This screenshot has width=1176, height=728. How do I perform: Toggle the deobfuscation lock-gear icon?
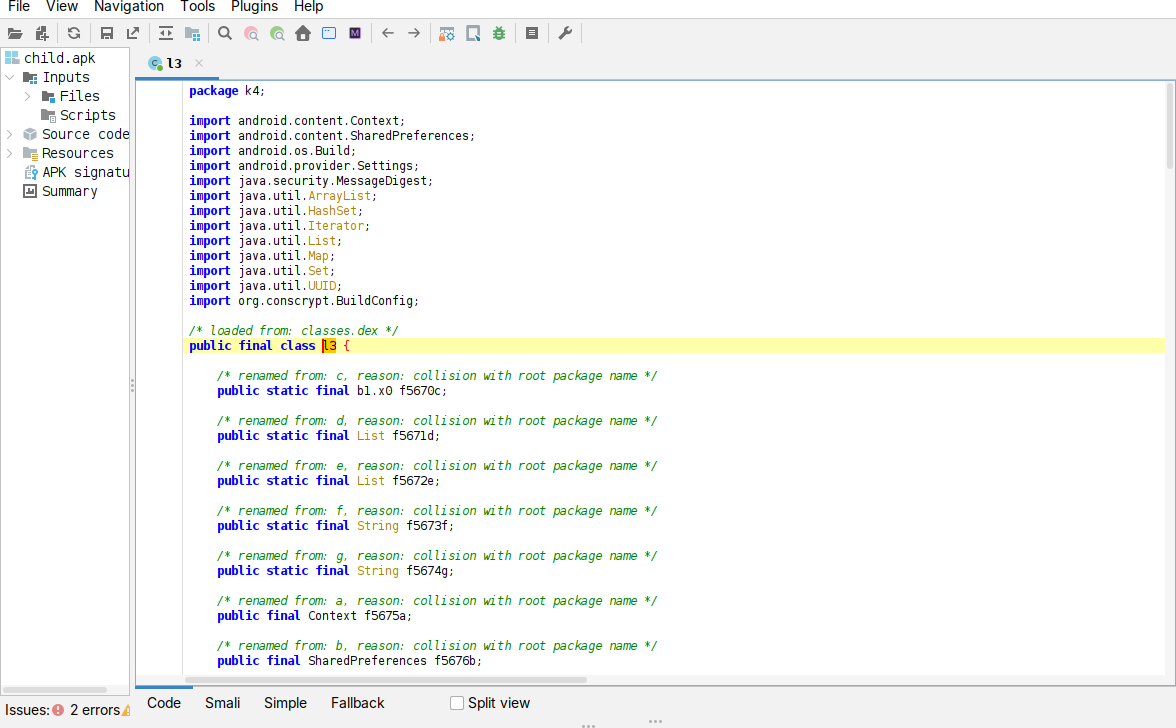click(x=447, y=33)
